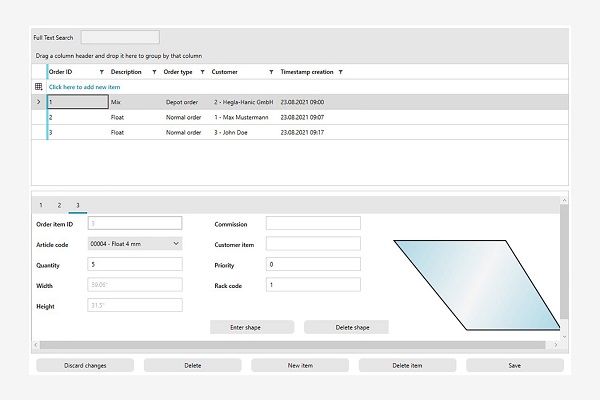
Task: Switch to order item tab 2
Action: [x=59, y=204]
